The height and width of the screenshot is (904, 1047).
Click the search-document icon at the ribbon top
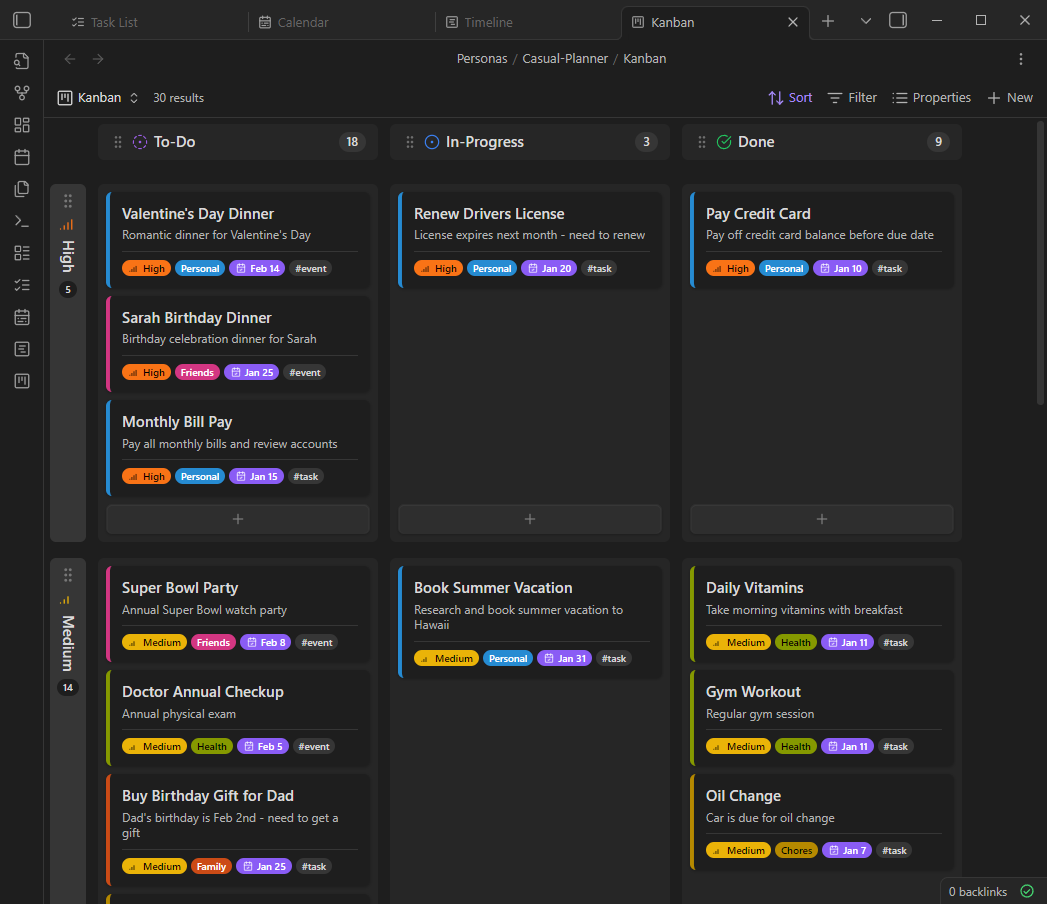click(21, 61)
